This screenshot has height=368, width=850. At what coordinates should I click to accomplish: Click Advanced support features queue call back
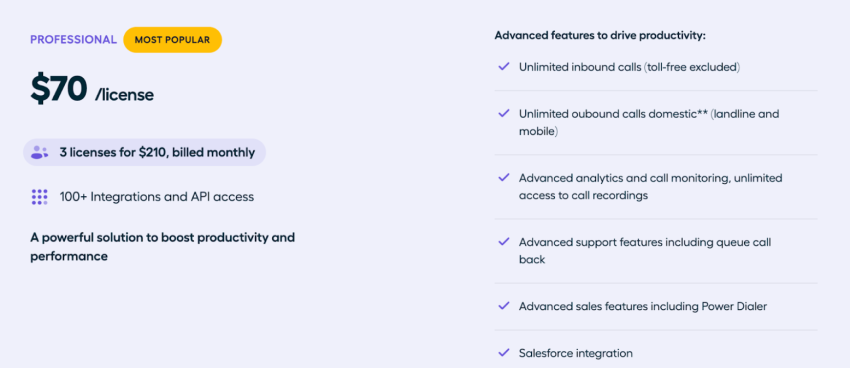point(645,251)
